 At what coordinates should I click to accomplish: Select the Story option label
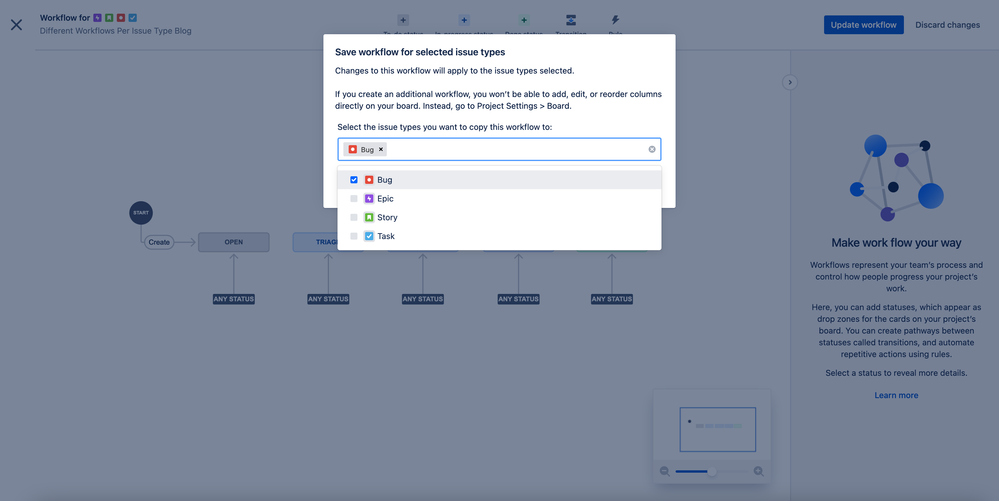point(387,217)
